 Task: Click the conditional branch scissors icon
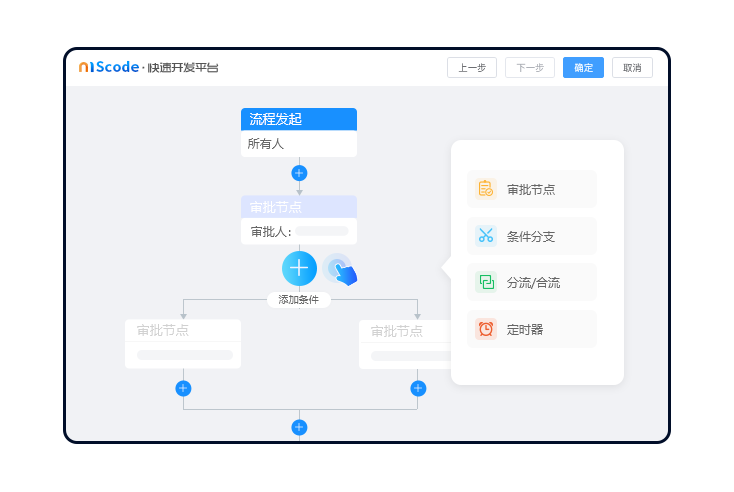(486, 236)
